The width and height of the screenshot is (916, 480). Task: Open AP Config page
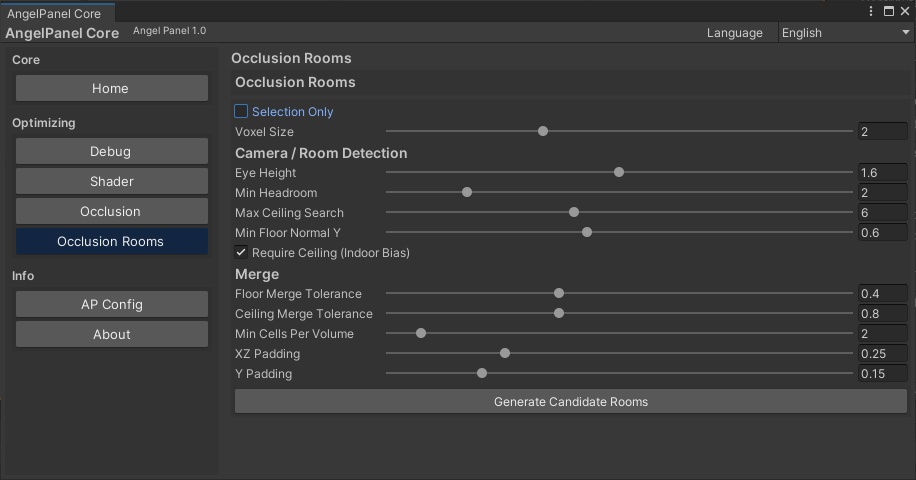coord(112,304)
